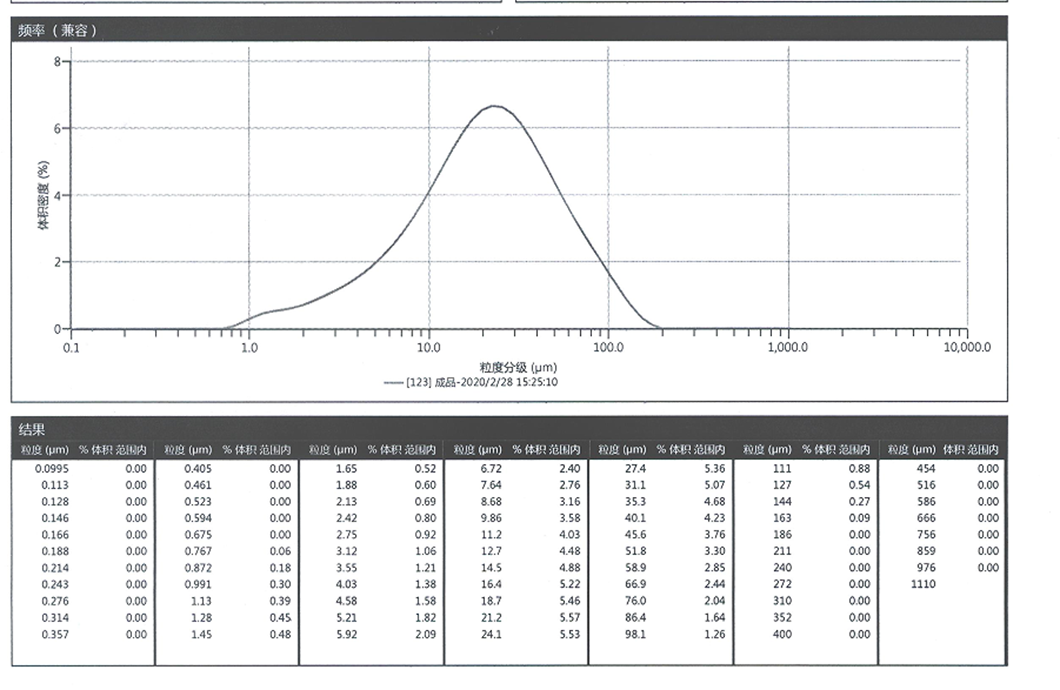Select the 24.1 particle size cell

coord(488,634)
